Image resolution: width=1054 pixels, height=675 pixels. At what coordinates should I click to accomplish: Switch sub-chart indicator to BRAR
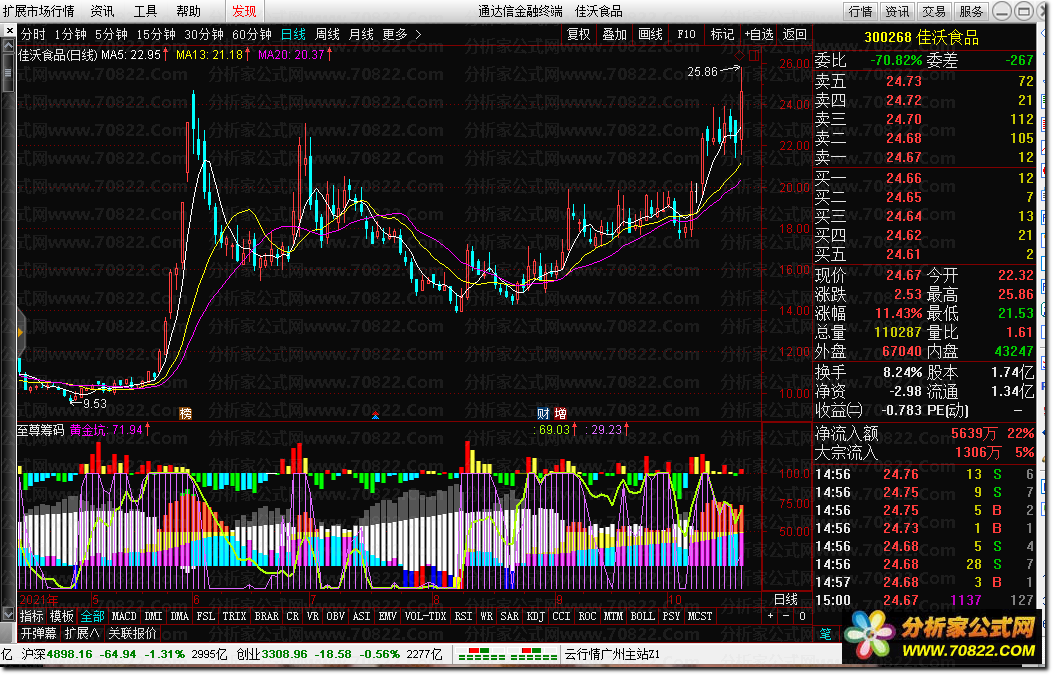pos(267,617)
